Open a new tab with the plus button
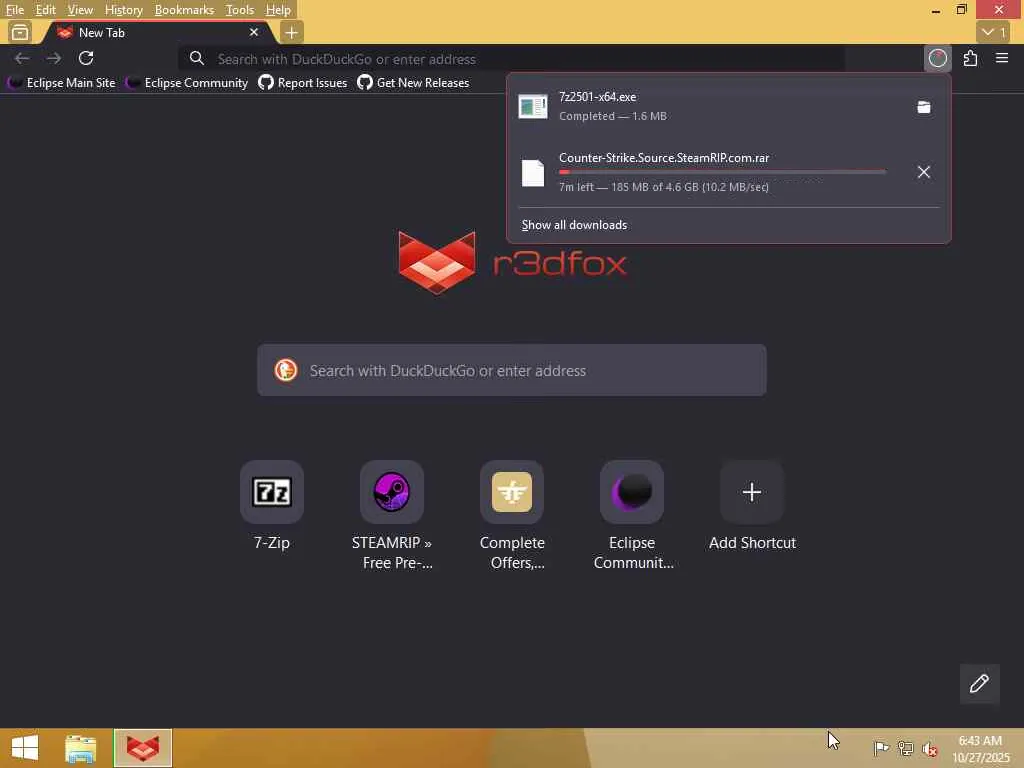 pyautogui.click(x=291, y=32)
